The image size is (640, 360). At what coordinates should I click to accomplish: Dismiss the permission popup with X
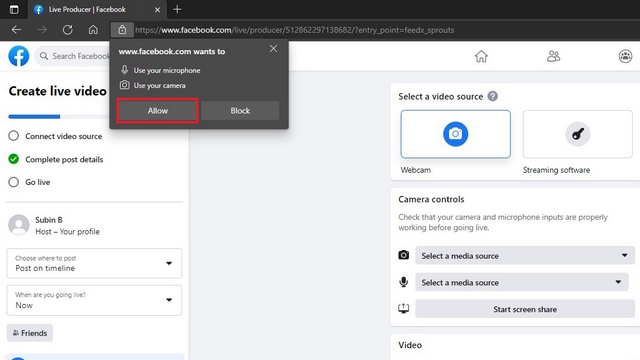(273, 49)
